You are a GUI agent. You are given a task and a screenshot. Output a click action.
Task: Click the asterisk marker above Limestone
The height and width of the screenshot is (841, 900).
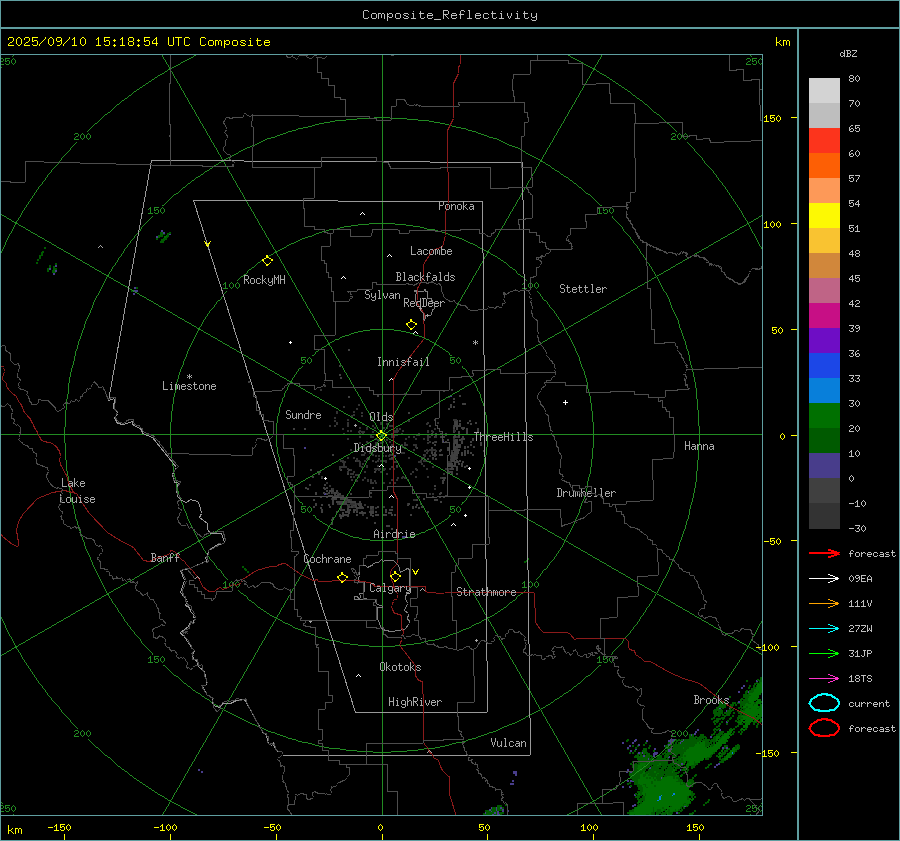coord(189,377)
